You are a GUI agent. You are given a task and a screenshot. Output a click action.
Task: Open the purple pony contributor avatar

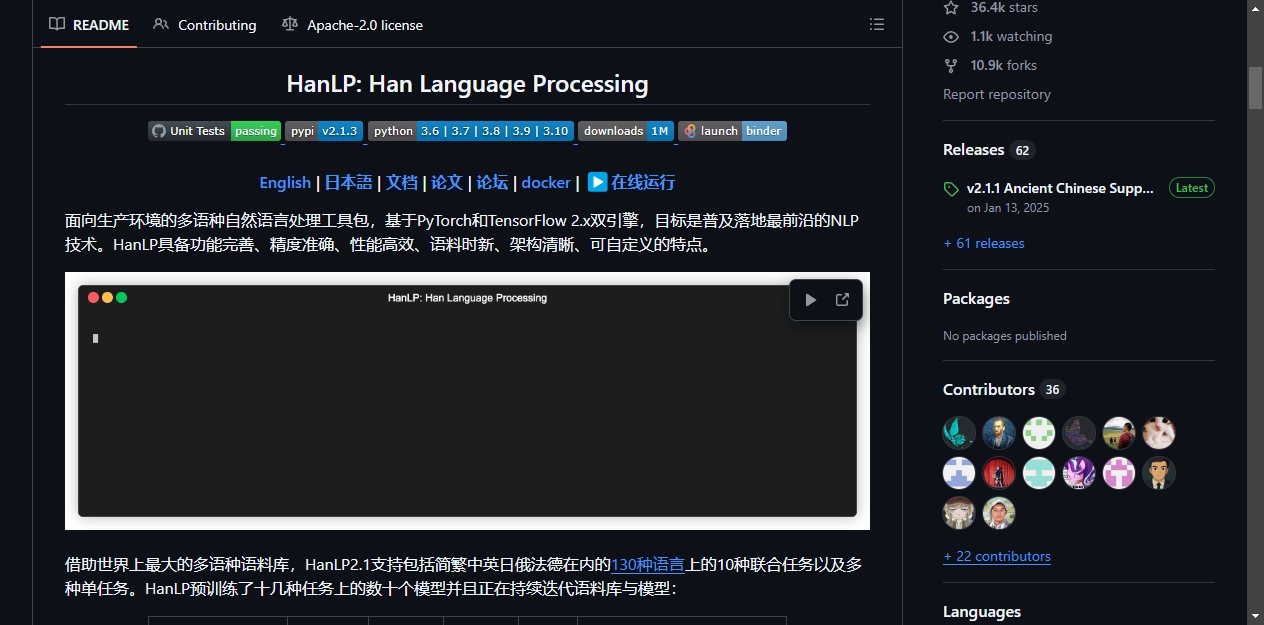point(1079,473)
